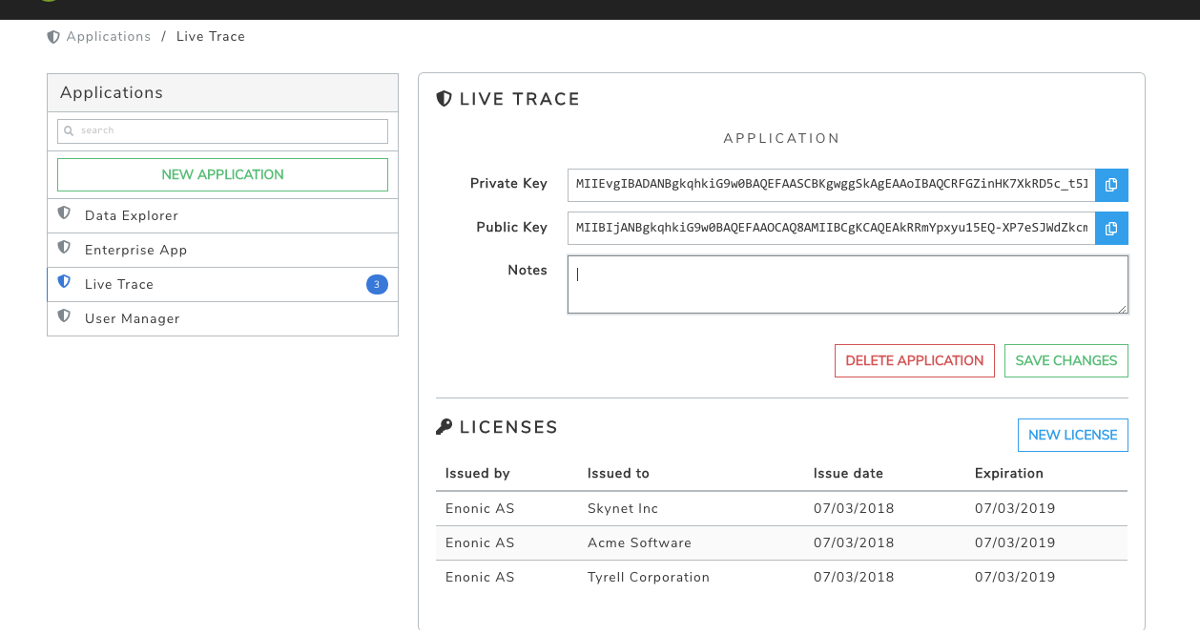The width and height of the screenshot is (1200, 630).
Task: Select the Skynet Inc license row
Action: click(x=782, y=509)
